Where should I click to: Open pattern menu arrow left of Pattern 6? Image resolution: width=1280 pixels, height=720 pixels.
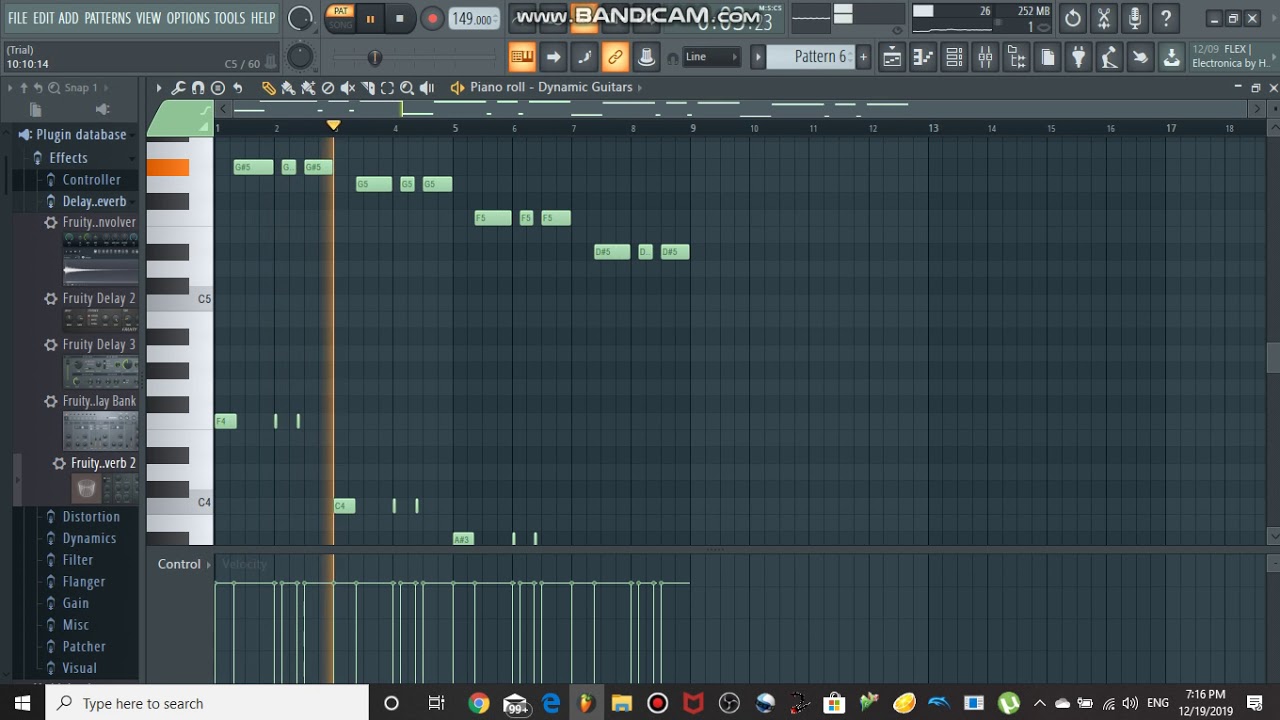[x=758, y=57]
